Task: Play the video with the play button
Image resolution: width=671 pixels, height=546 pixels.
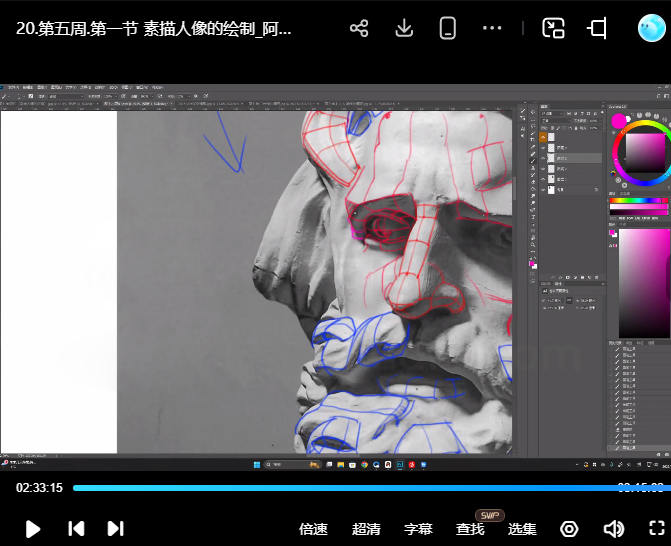Action: 32,529
